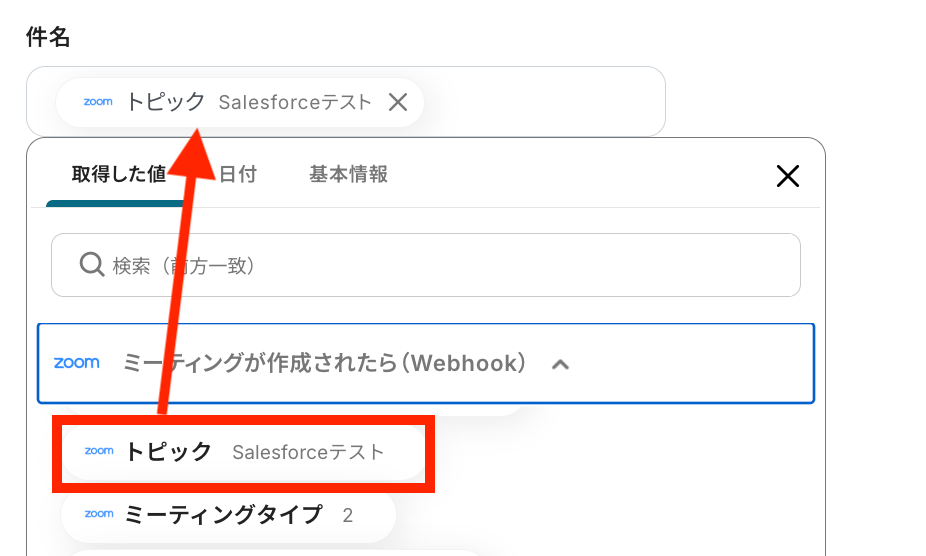This screenshot has width=926, height=556.
Task: Focus the 検索（前方一致）search field
Action: pos(440,265)
